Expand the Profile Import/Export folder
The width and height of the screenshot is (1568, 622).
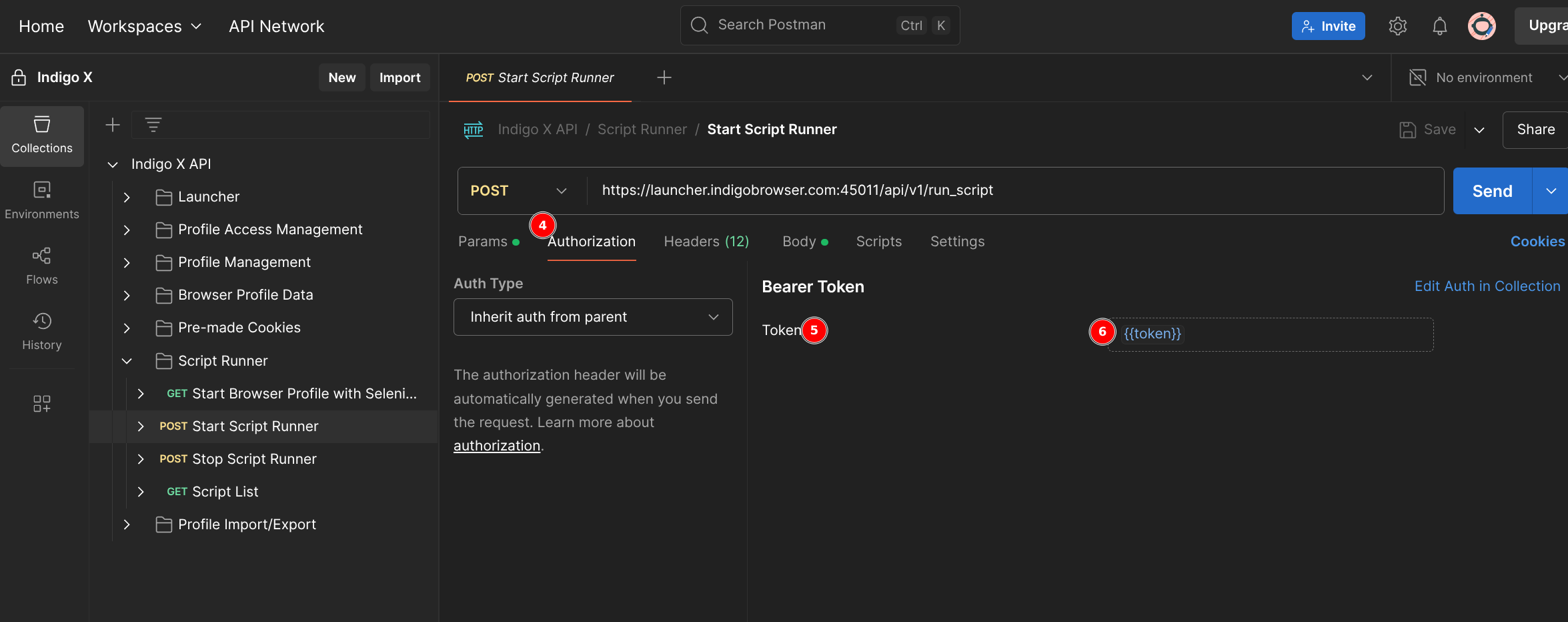(127, 525)
